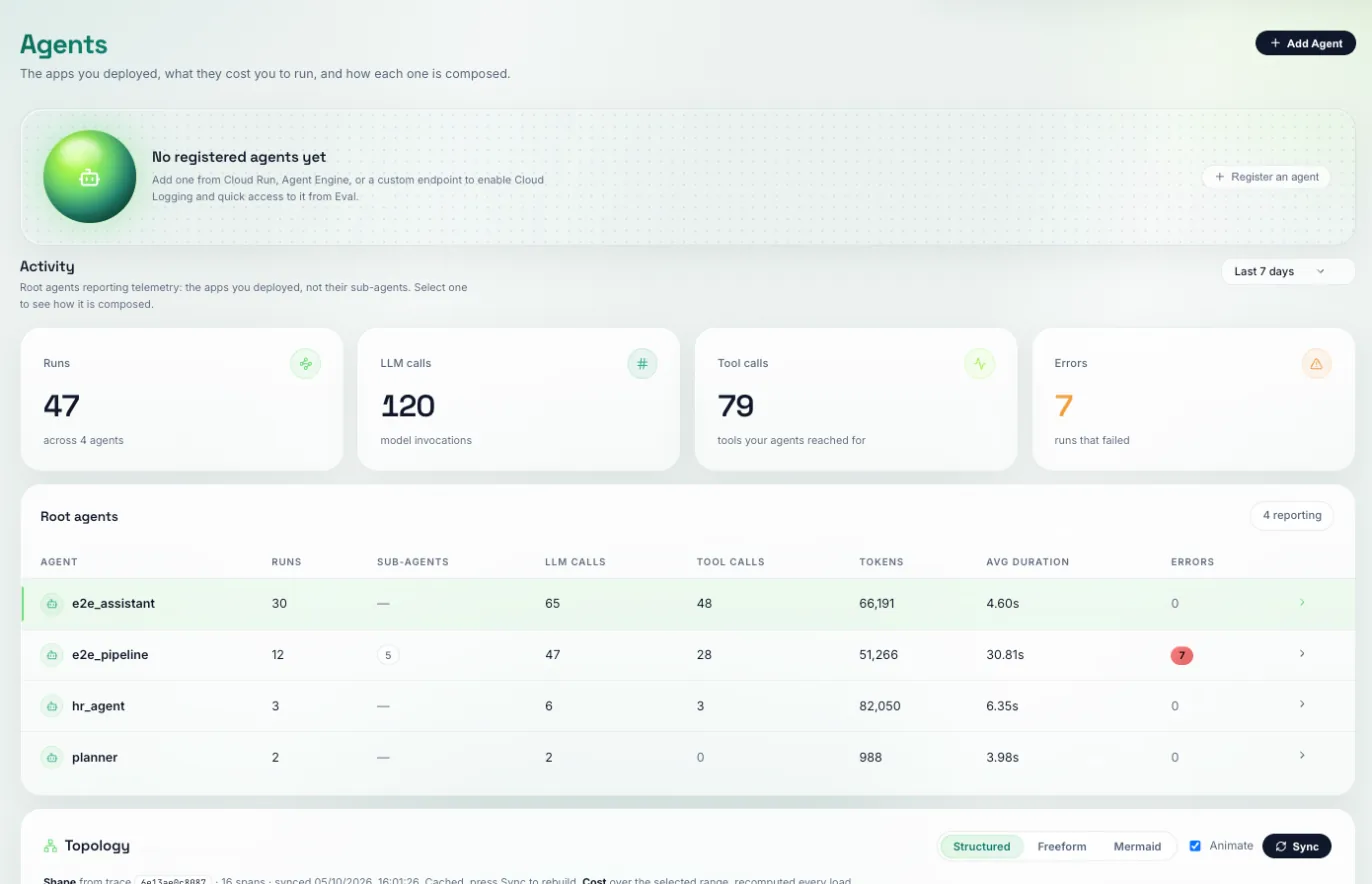This screenshot has height=884, width=1372.
Task: Select the e2e_pipeline agent name
Action: [x=110, y=655]
